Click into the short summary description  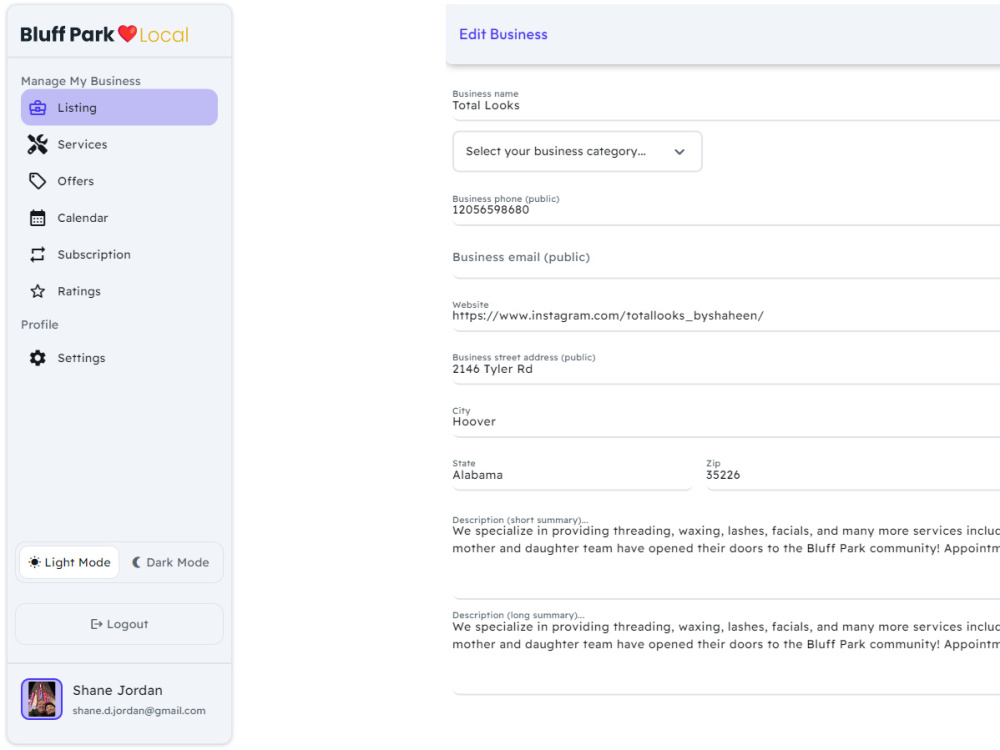tap(726, 557)
